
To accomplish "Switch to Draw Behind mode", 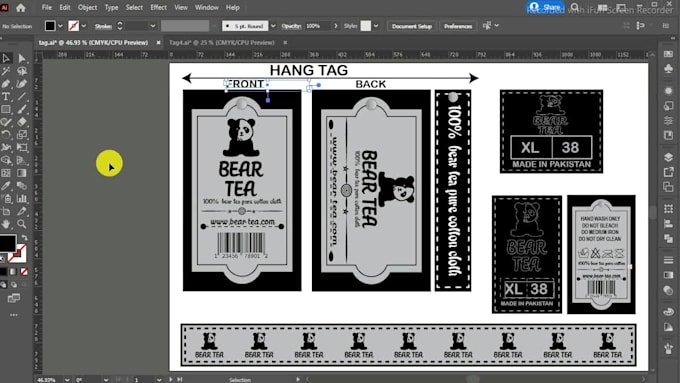I will pyautogui.click(x=13, y=285).
